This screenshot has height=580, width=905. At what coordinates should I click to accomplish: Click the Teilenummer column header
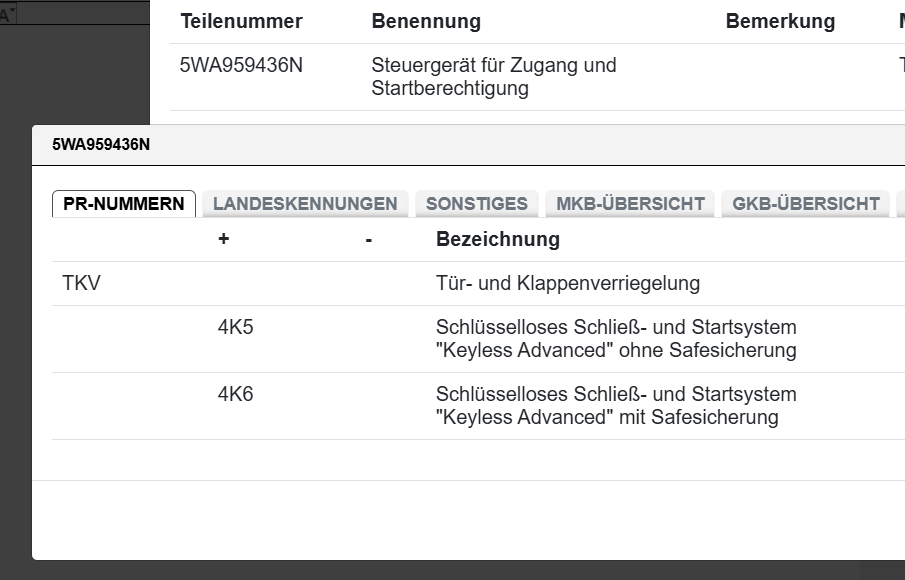click(x=241, y=21)
